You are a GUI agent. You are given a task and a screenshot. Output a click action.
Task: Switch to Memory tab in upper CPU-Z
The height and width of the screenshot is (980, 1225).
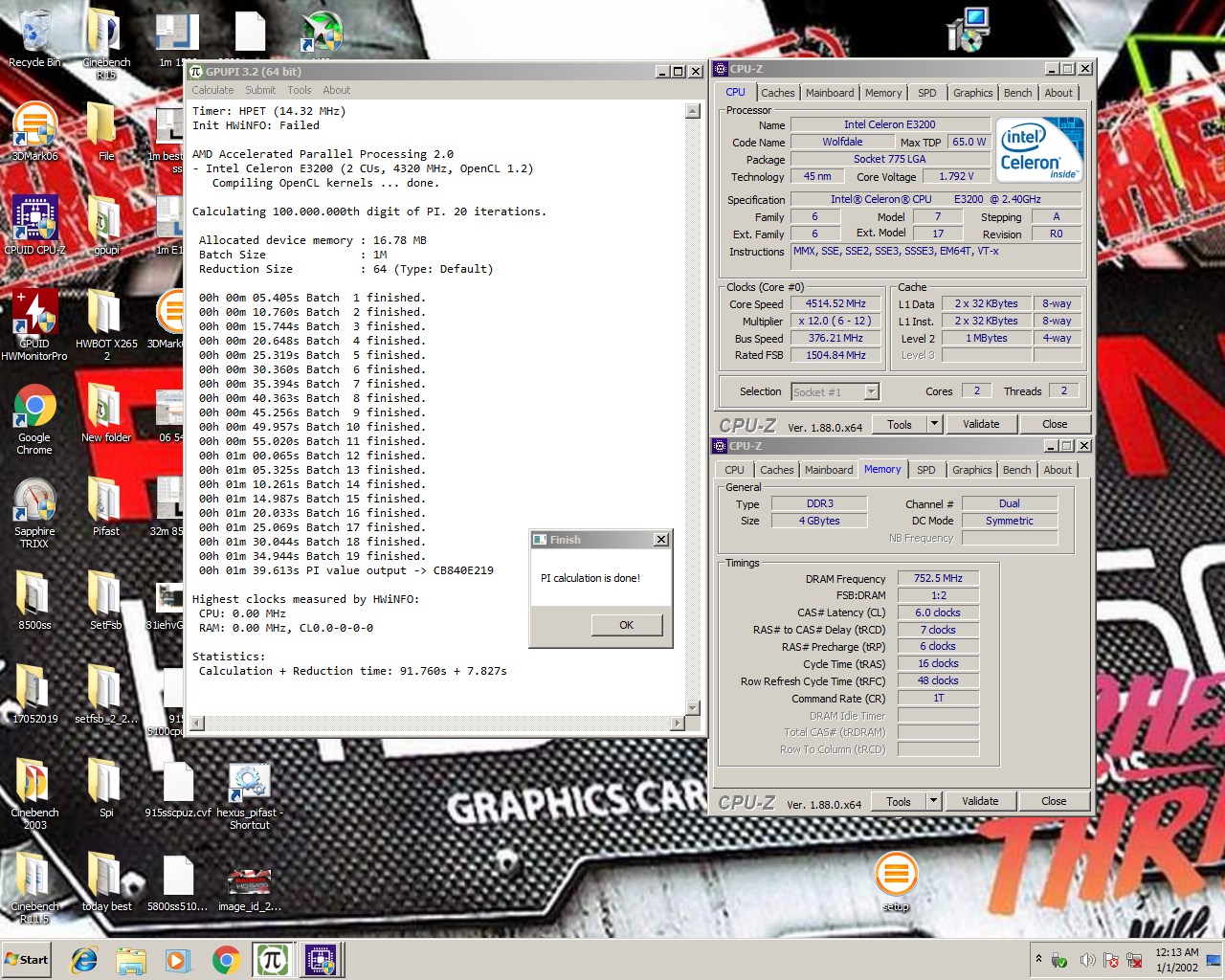click(883, 93)
